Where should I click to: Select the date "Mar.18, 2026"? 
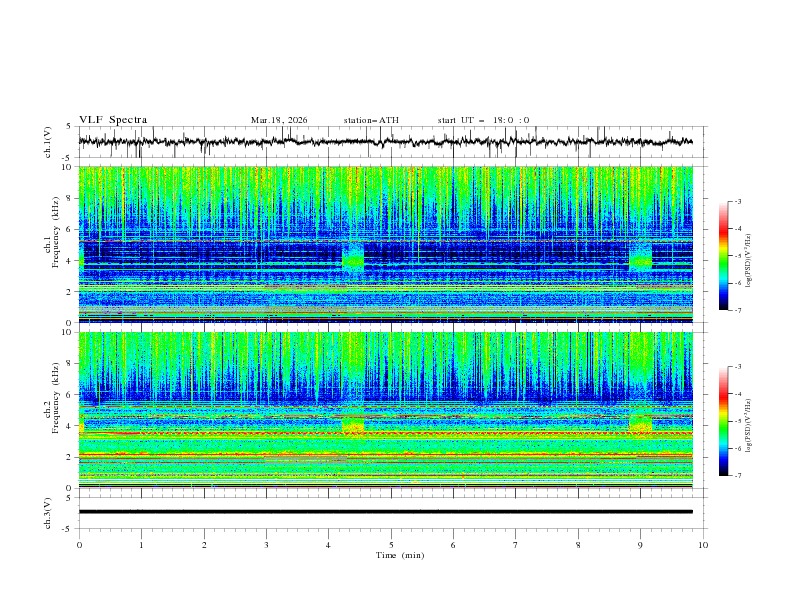(279, 120)
